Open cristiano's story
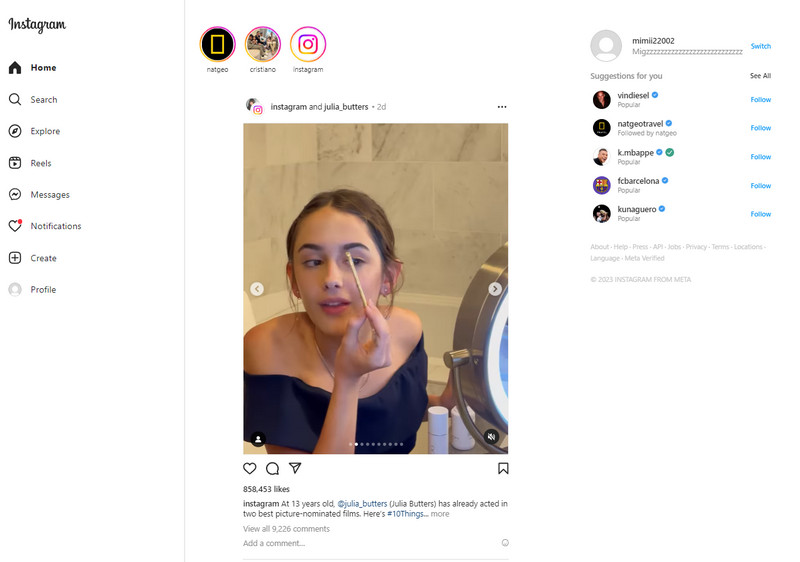This screenshot has height=562, width=800. pos(262,45)
